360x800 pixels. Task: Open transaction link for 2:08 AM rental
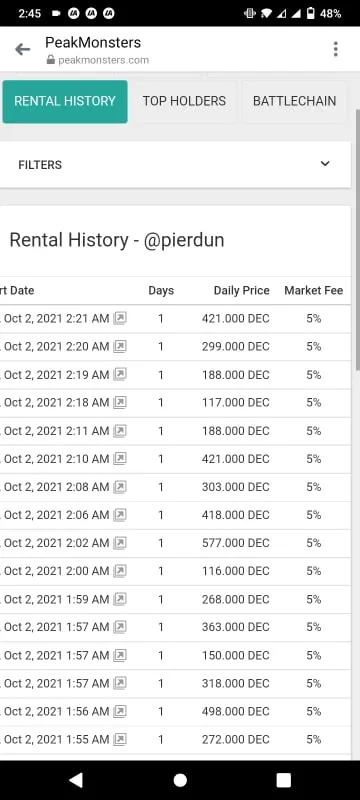pos(120,487)
